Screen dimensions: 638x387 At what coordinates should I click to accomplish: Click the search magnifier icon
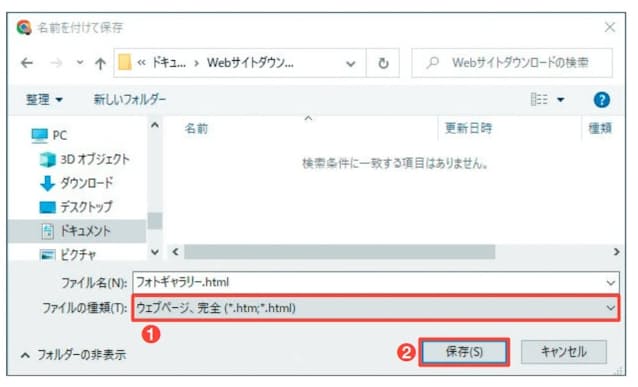pyautogui.click(x=433, y=63)
